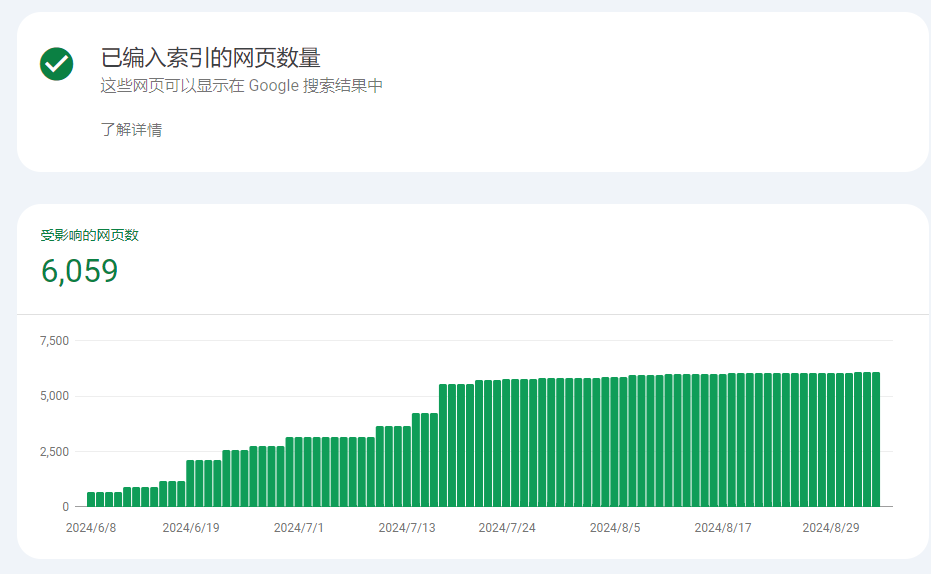The width and height of the screenshot is (931, 574).
Task: Click the green checkmark status icon
Action: pos(56,64)
